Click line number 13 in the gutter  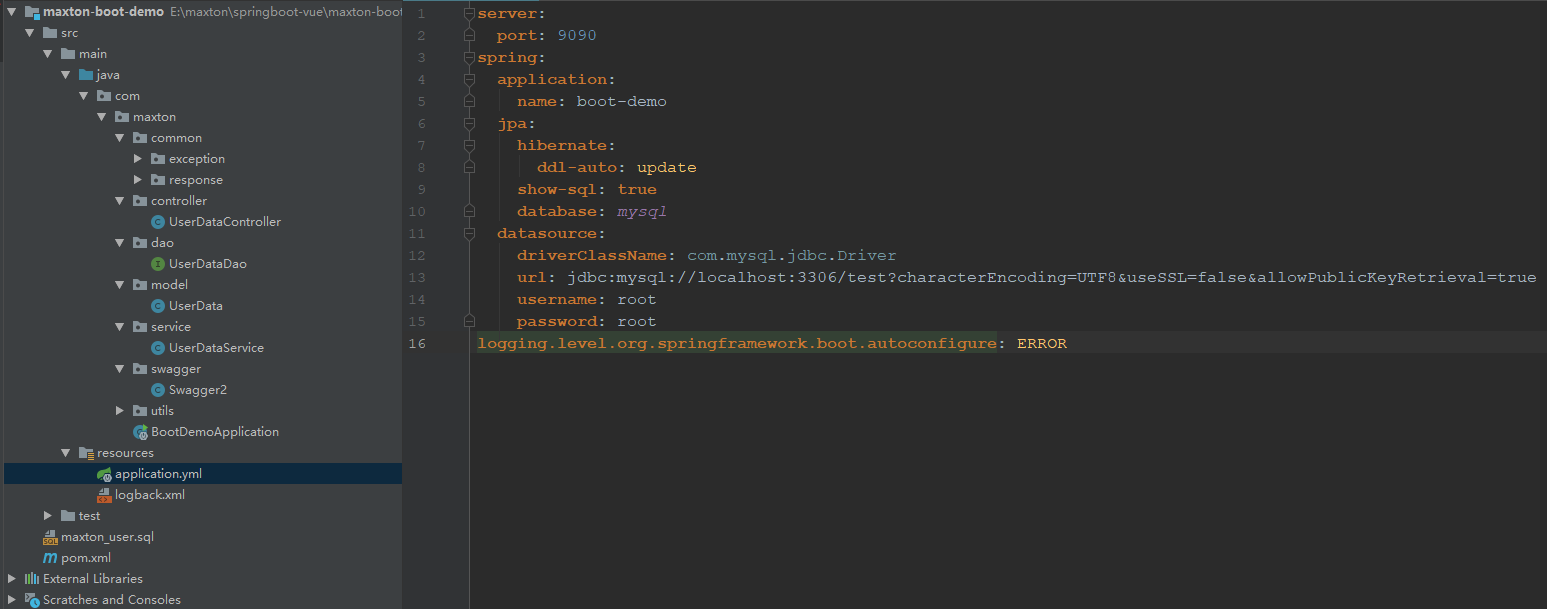417,277
